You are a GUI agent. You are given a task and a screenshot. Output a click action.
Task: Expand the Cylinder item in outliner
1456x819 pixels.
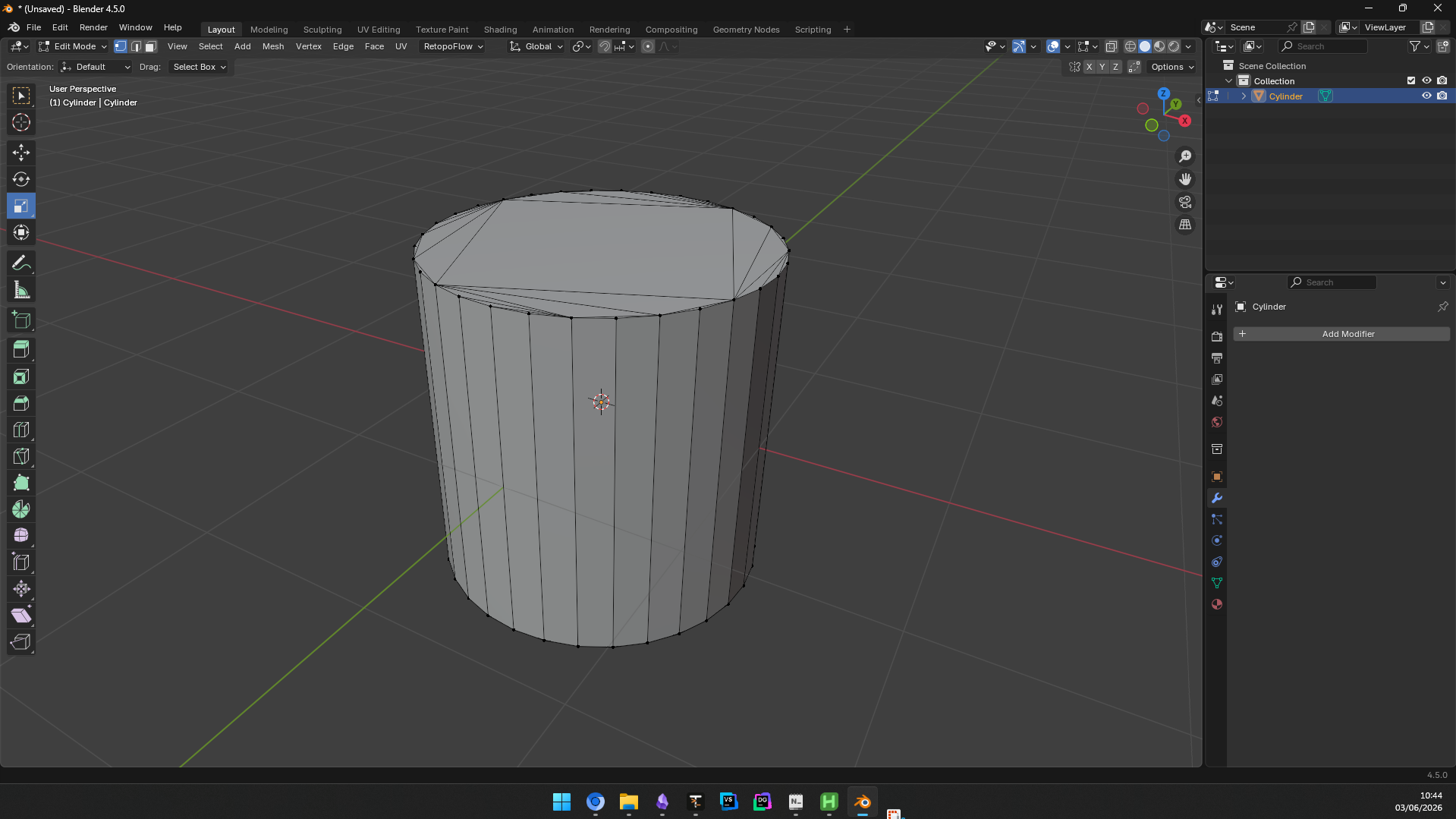pos(1244,96)
